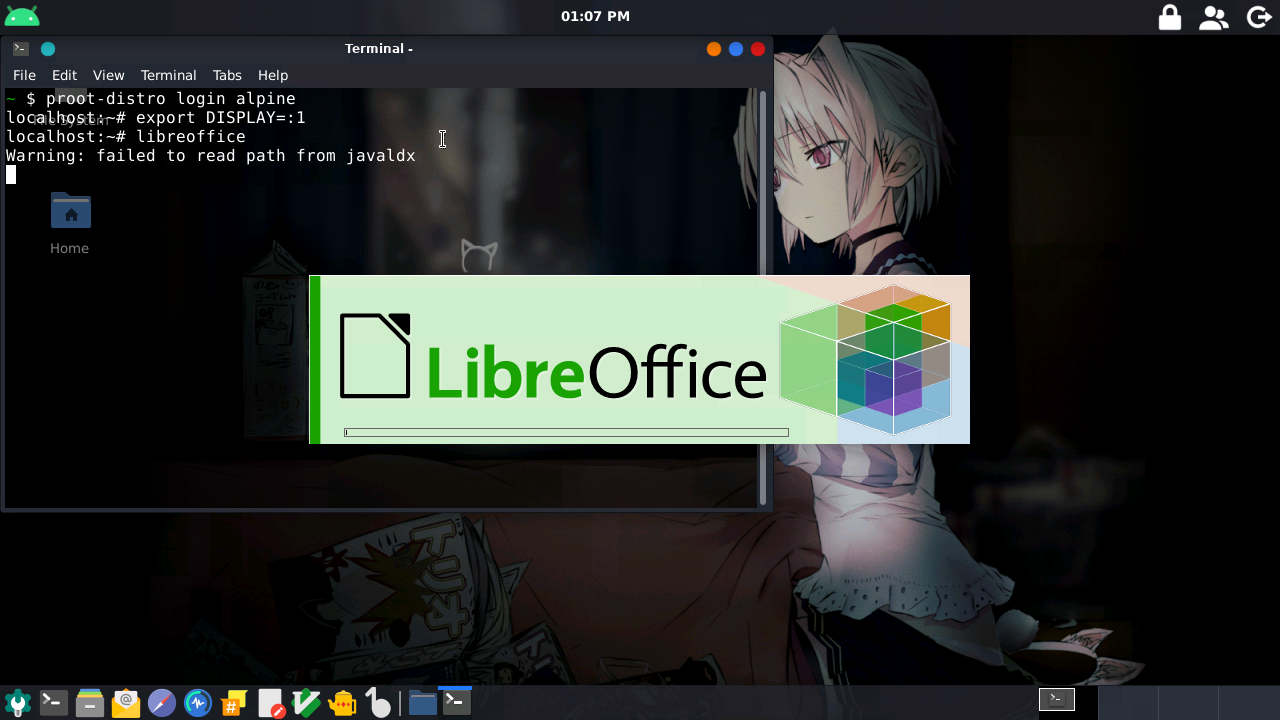1280x720 pixels.
Task: Click the Android robot menu icon
Action: click(22, 16)
